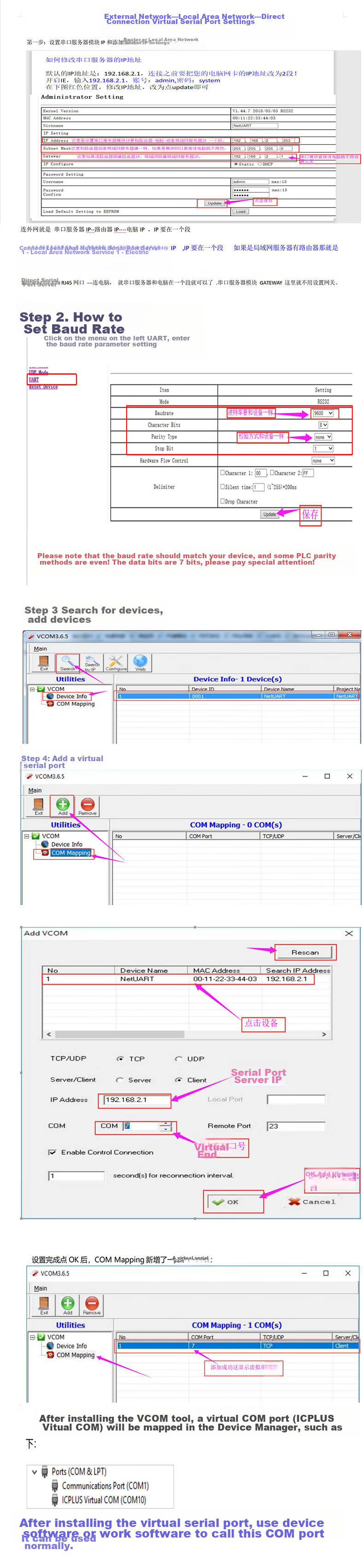Open Main menu in COM Mapping - 1 COM(s) window
The height and width of the screenshot is (1568, 364).
[x=40, y=1288]
